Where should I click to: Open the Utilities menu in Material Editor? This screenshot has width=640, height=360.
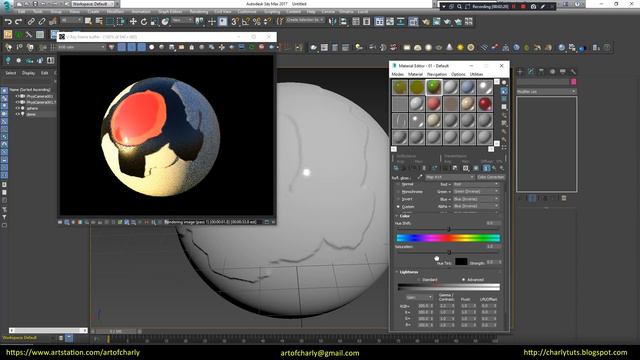(476, 74)
